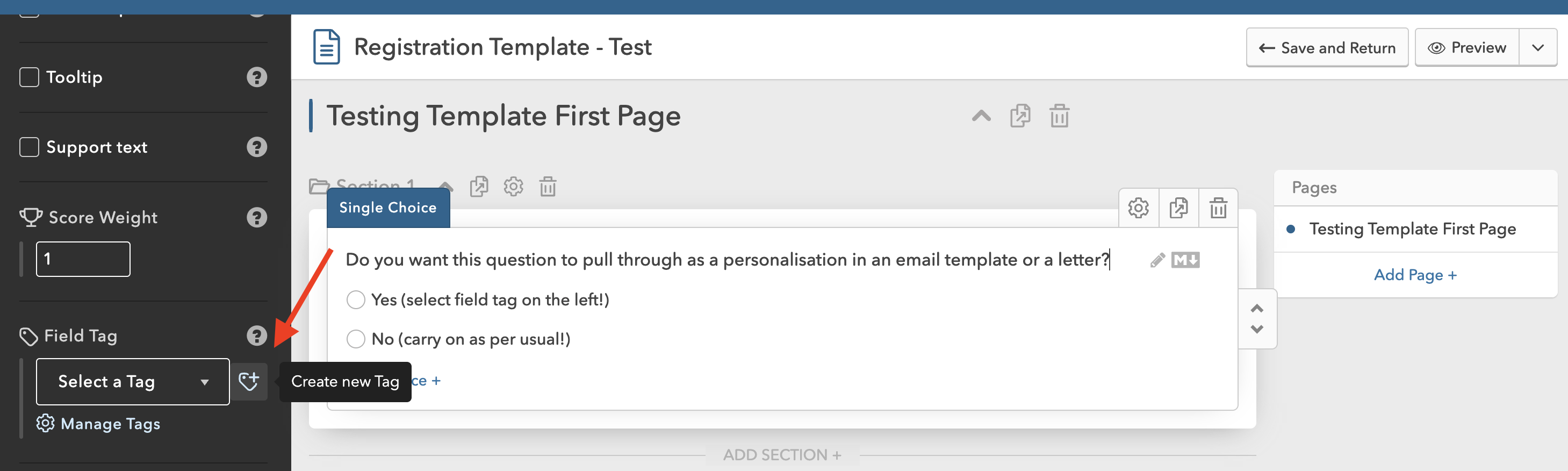Open Section 1 settings gear
The image size is (1568, 471).
pos(513,187)
